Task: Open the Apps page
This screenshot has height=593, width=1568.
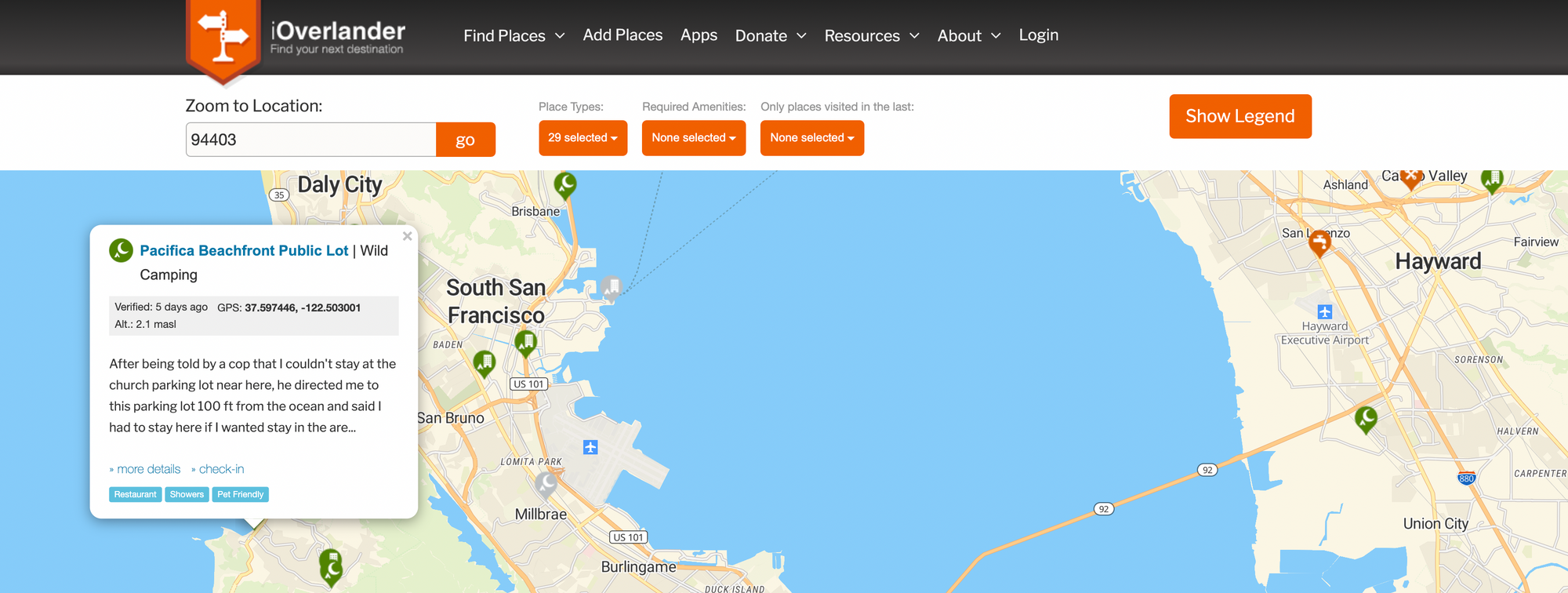Action: tap(699, 35)
